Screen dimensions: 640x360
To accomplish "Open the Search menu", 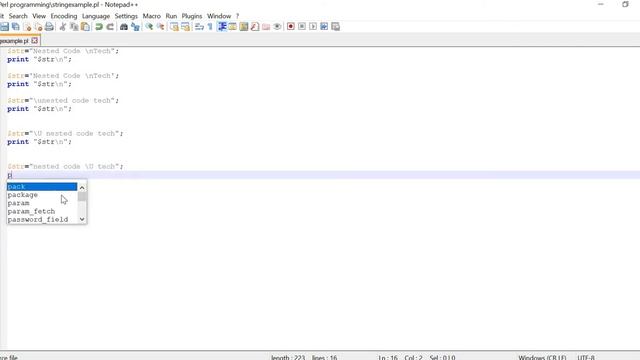I will 18,16.
